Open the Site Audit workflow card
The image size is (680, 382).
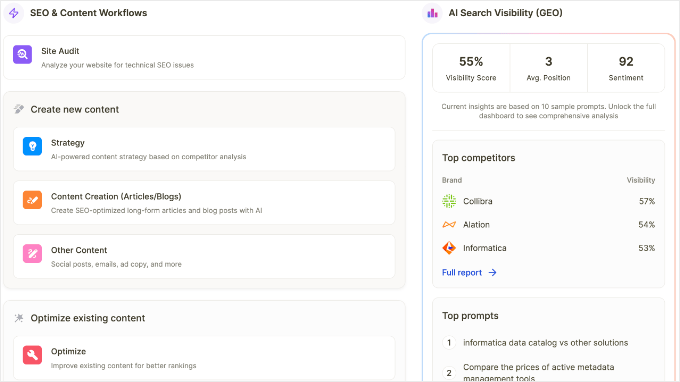[204, 58]
